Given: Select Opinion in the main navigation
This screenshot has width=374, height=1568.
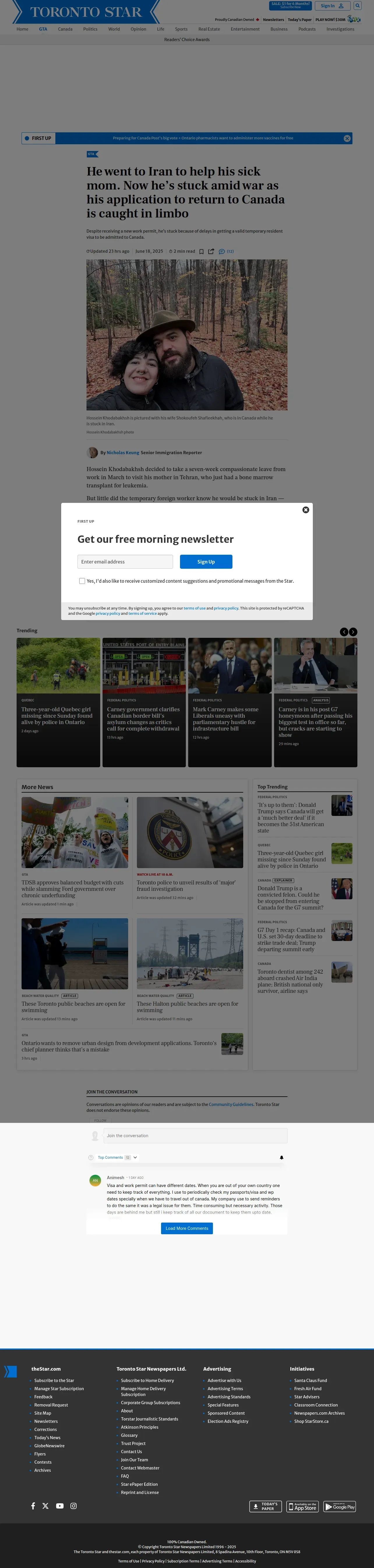Looking at the screenshot, I should (138, 29).
